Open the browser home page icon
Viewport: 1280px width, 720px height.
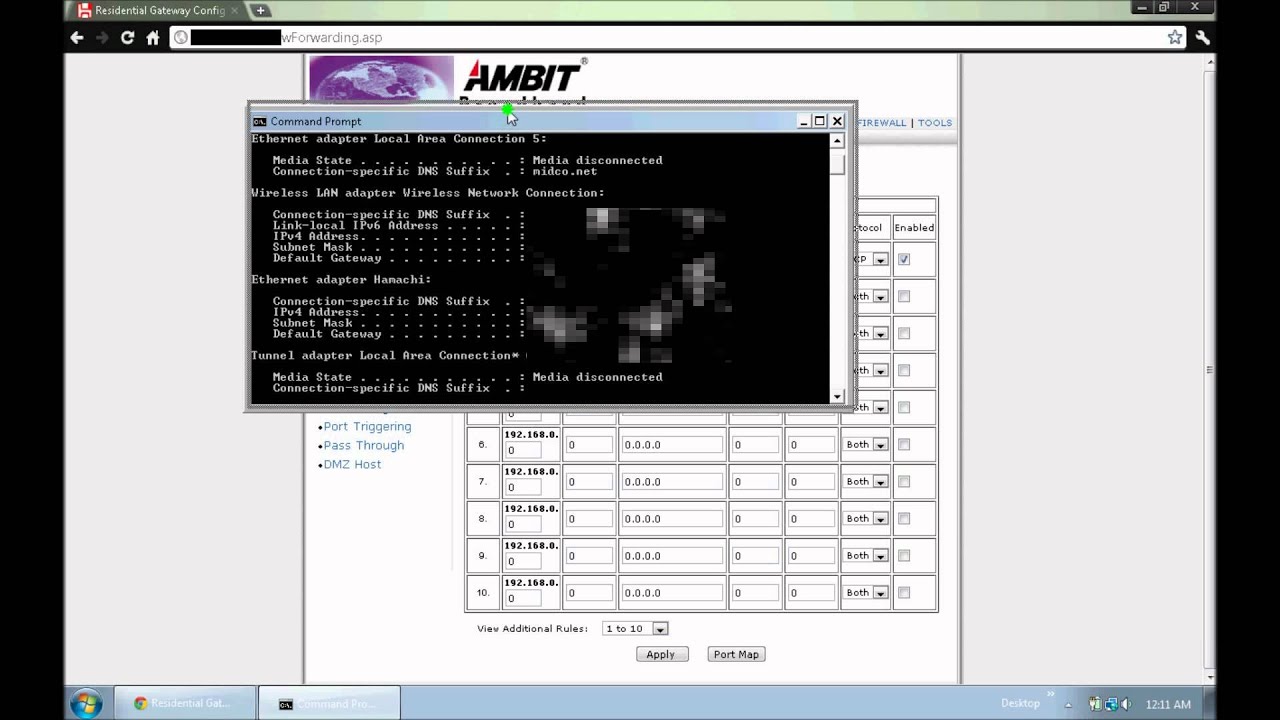(x=153, y=37)
